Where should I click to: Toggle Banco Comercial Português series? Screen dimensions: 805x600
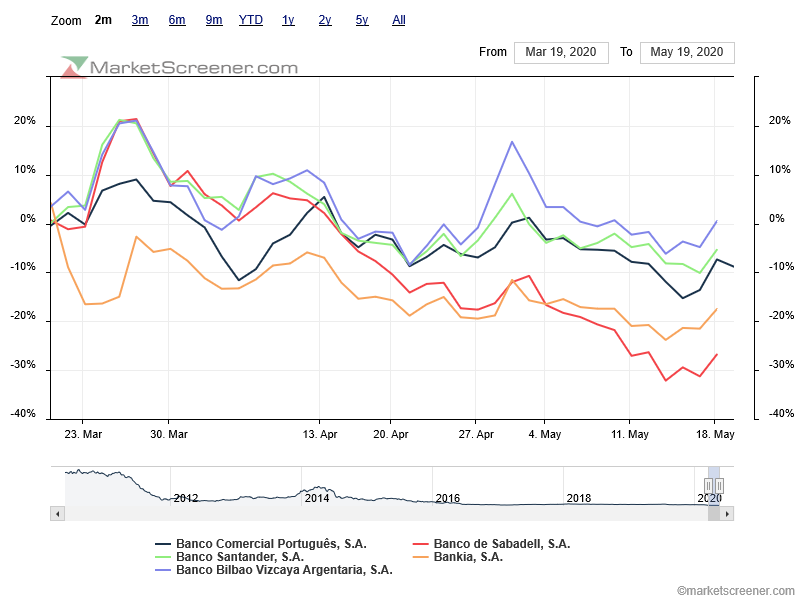261,544
